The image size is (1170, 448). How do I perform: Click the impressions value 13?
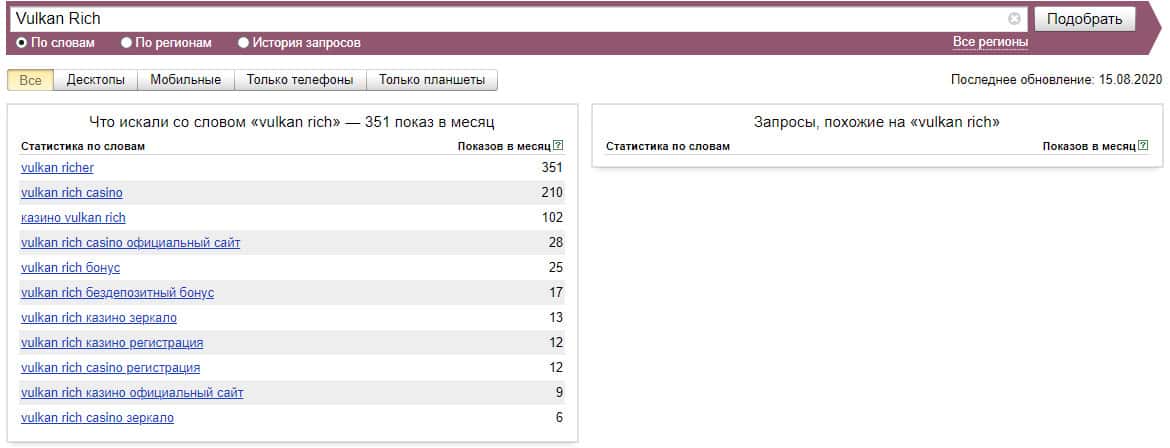(556, 317)
